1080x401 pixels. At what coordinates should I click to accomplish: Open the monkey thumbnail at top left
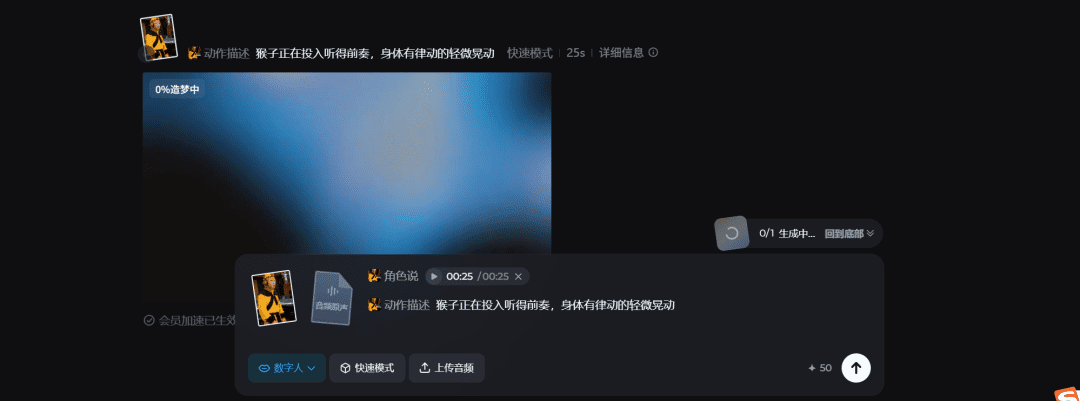(x=158, y=37)
